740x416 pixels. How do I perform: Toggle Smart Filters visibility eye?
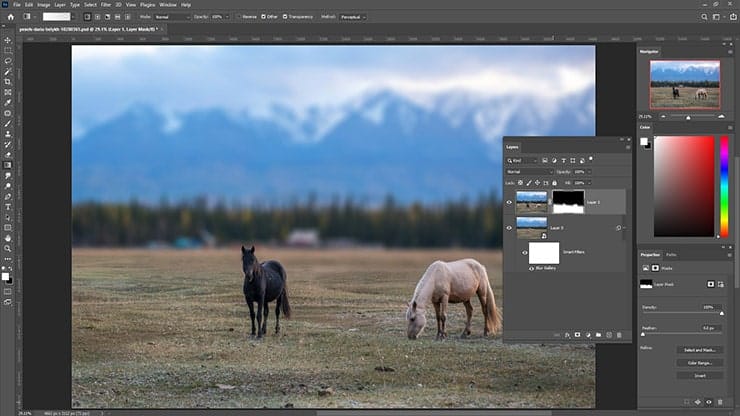524,253
